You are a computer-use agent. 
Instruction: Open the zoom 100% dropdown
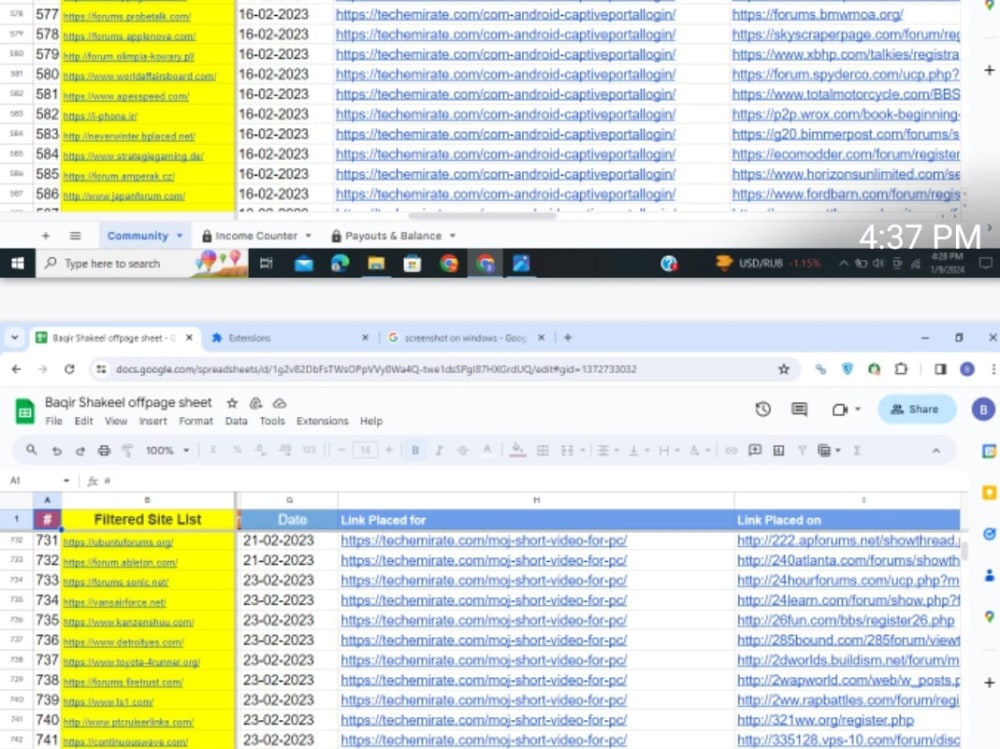point(168,450)
